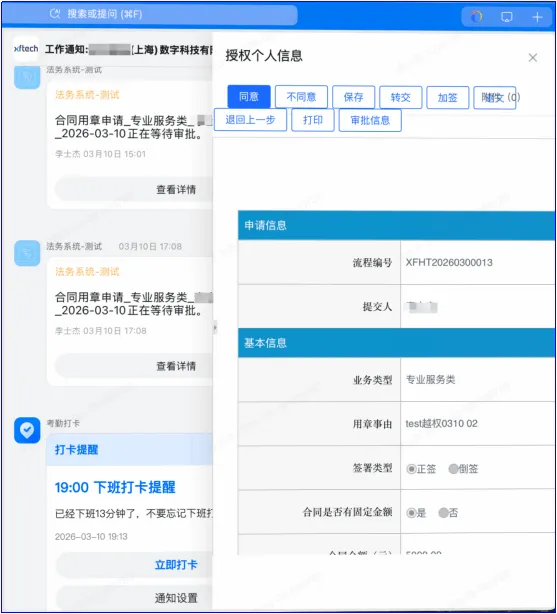Click the search icon in search bar
The width and height of the screenshot is (557, 614).
click(x=55, y=14)
